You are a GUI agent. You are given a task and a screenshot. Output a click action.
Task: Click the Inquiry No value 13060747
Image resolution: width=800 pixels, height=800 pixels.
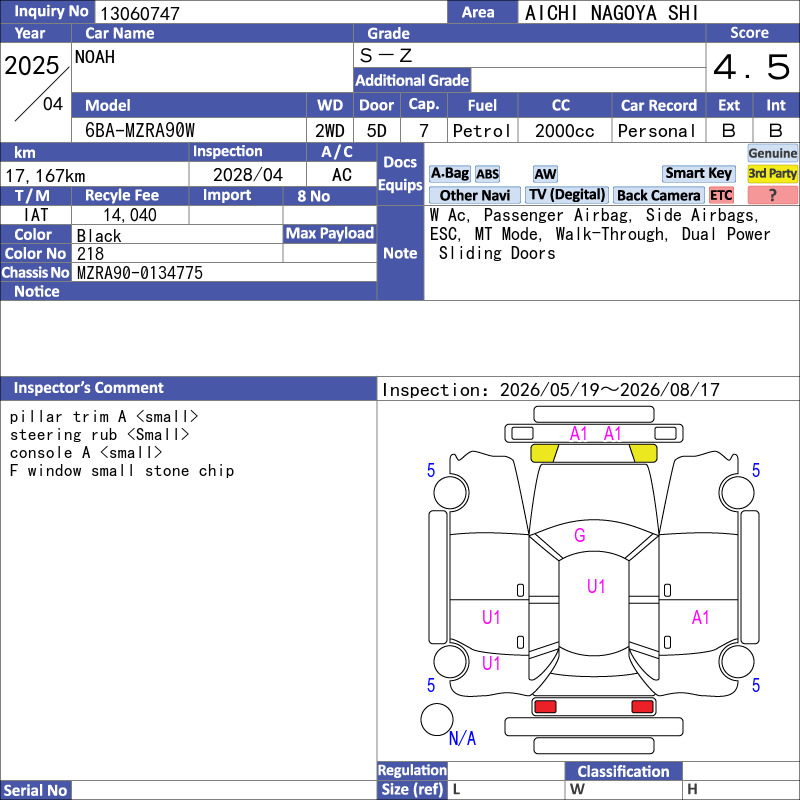[x=139, y=13]
